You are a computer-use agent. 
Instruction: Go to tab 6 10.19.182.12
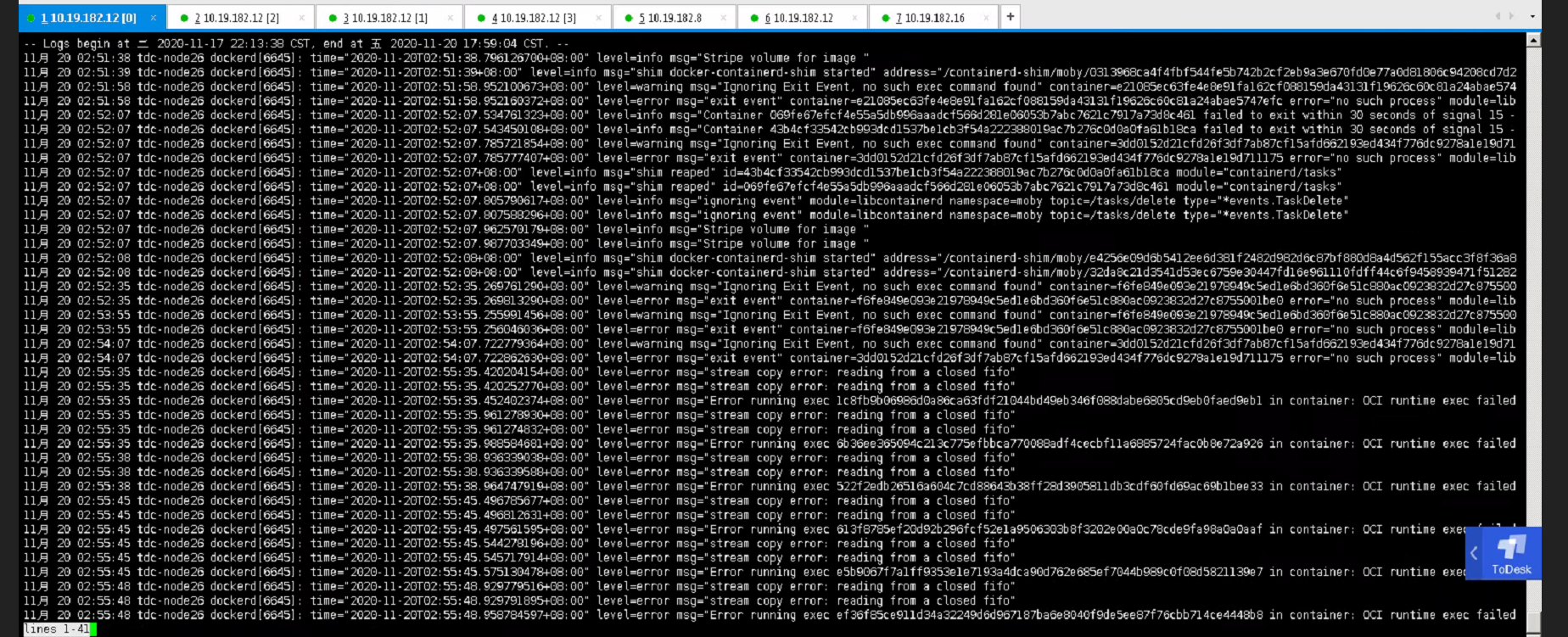pos(798,18)
